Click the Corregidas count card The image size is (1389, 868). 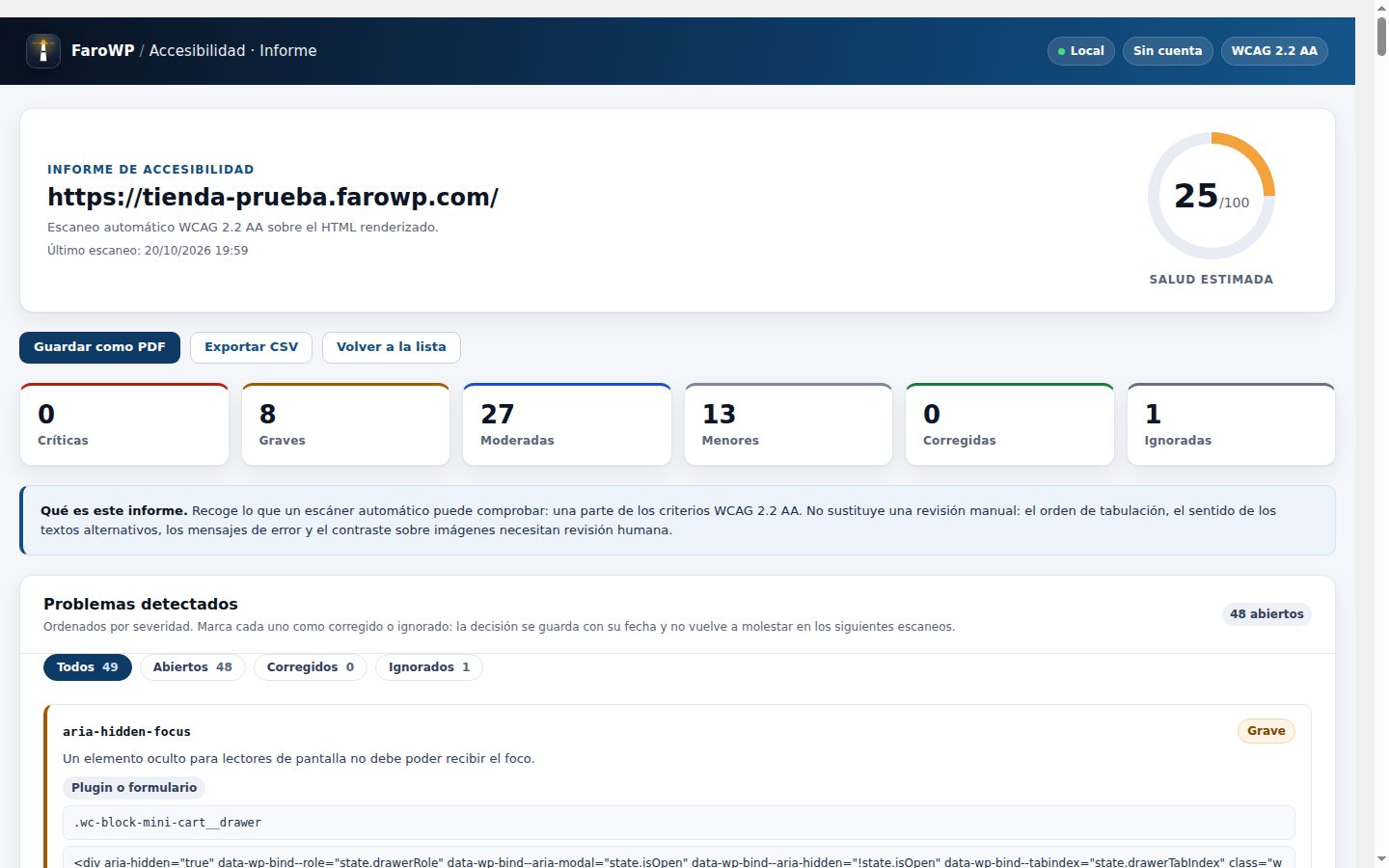point(1010,424)
